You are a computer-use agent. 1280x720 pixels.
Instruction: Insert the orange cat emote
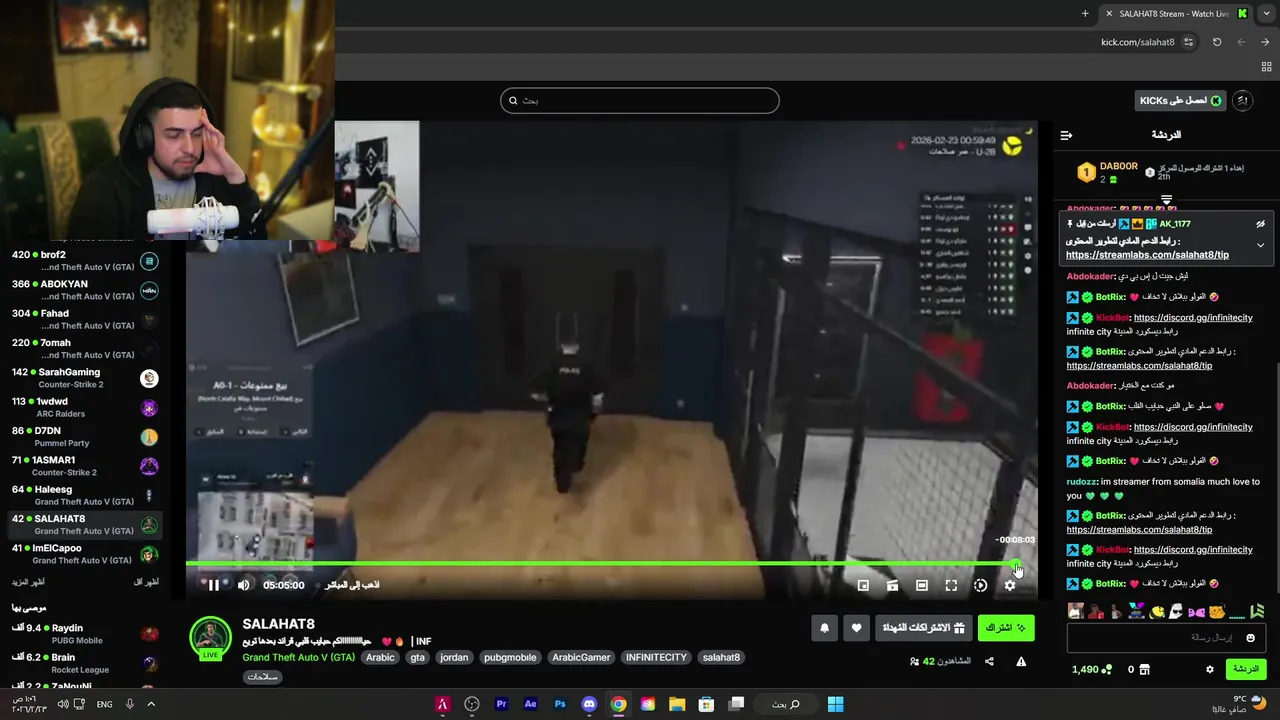point(1217,611)
